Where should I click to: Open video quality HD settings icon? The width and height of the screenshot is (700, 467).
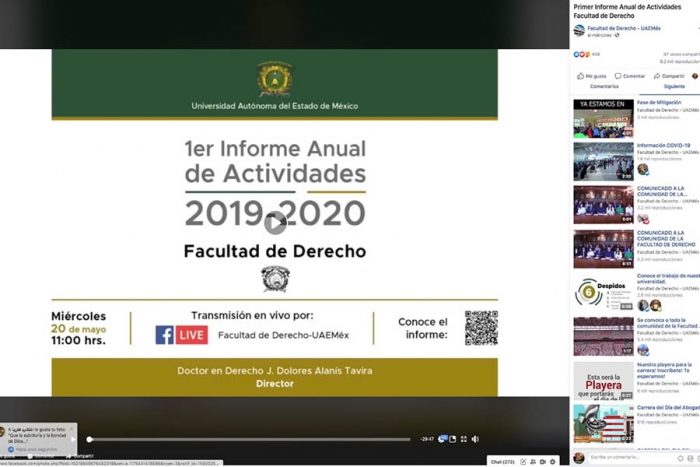(442, 439)
